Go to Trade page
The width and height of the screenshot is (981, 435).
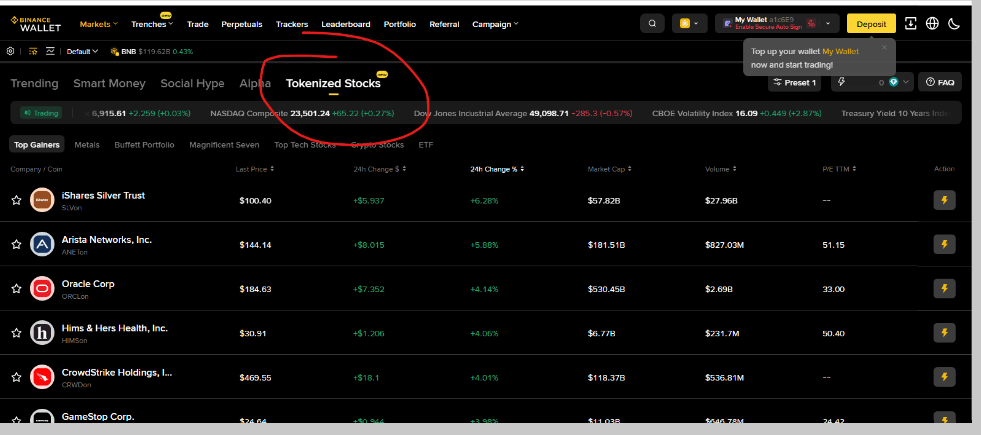198,24
